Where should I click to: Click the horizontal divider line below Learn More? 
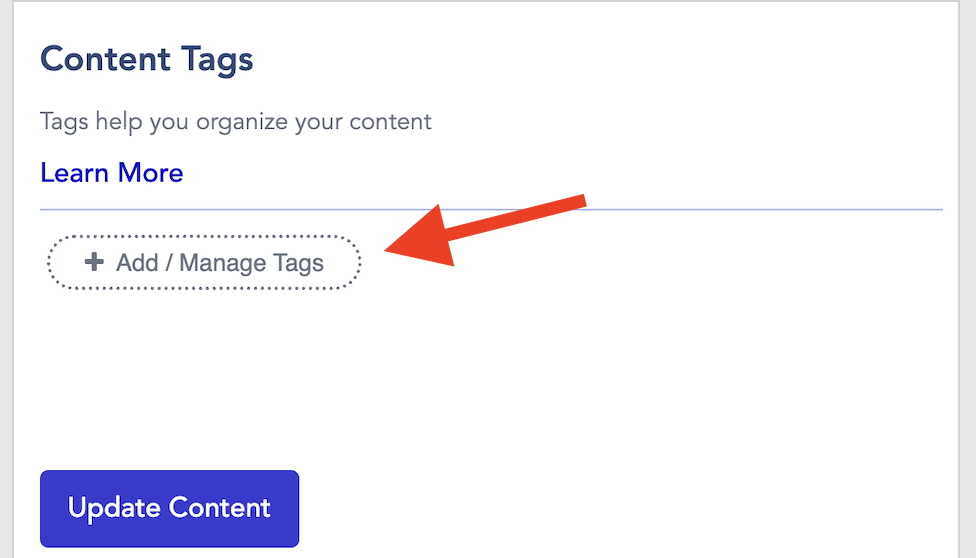(x=491, y=210)
